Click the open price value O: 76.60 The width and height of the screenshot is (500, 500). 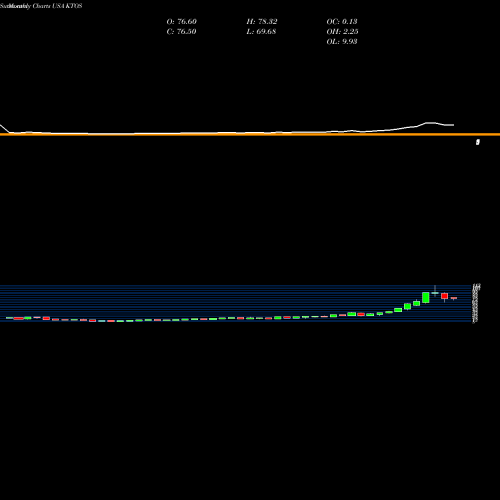tap(181, 22)
